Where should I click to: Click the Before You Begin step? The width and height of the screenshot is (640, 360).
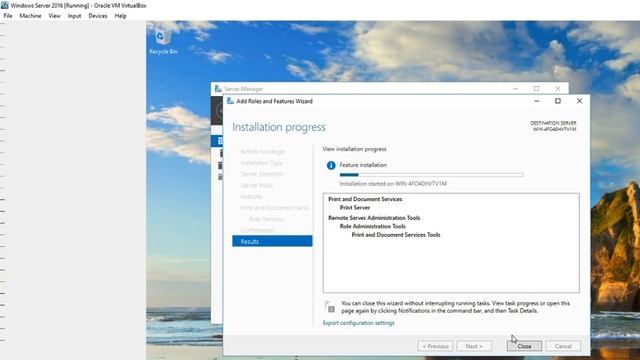pos(263,151)
